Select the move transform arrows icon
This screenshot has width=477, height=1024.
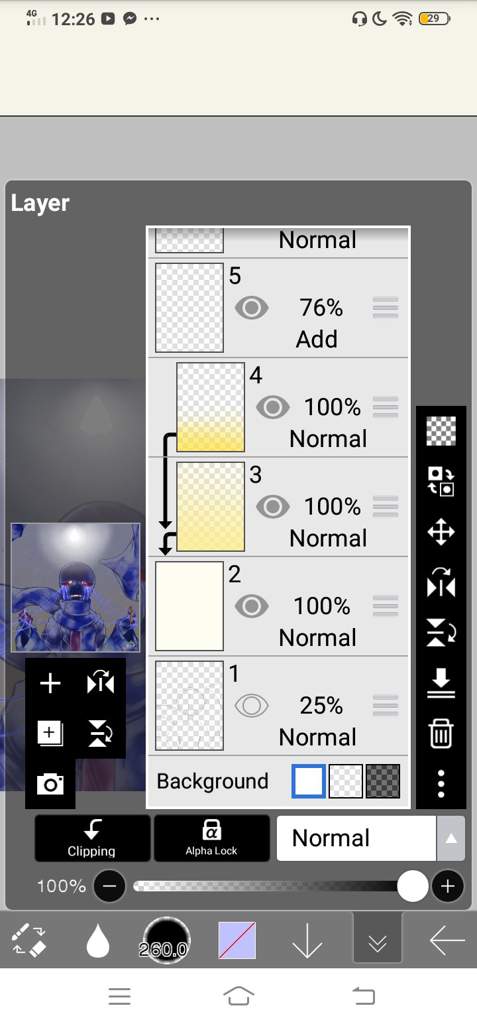(x=441, y=532)
